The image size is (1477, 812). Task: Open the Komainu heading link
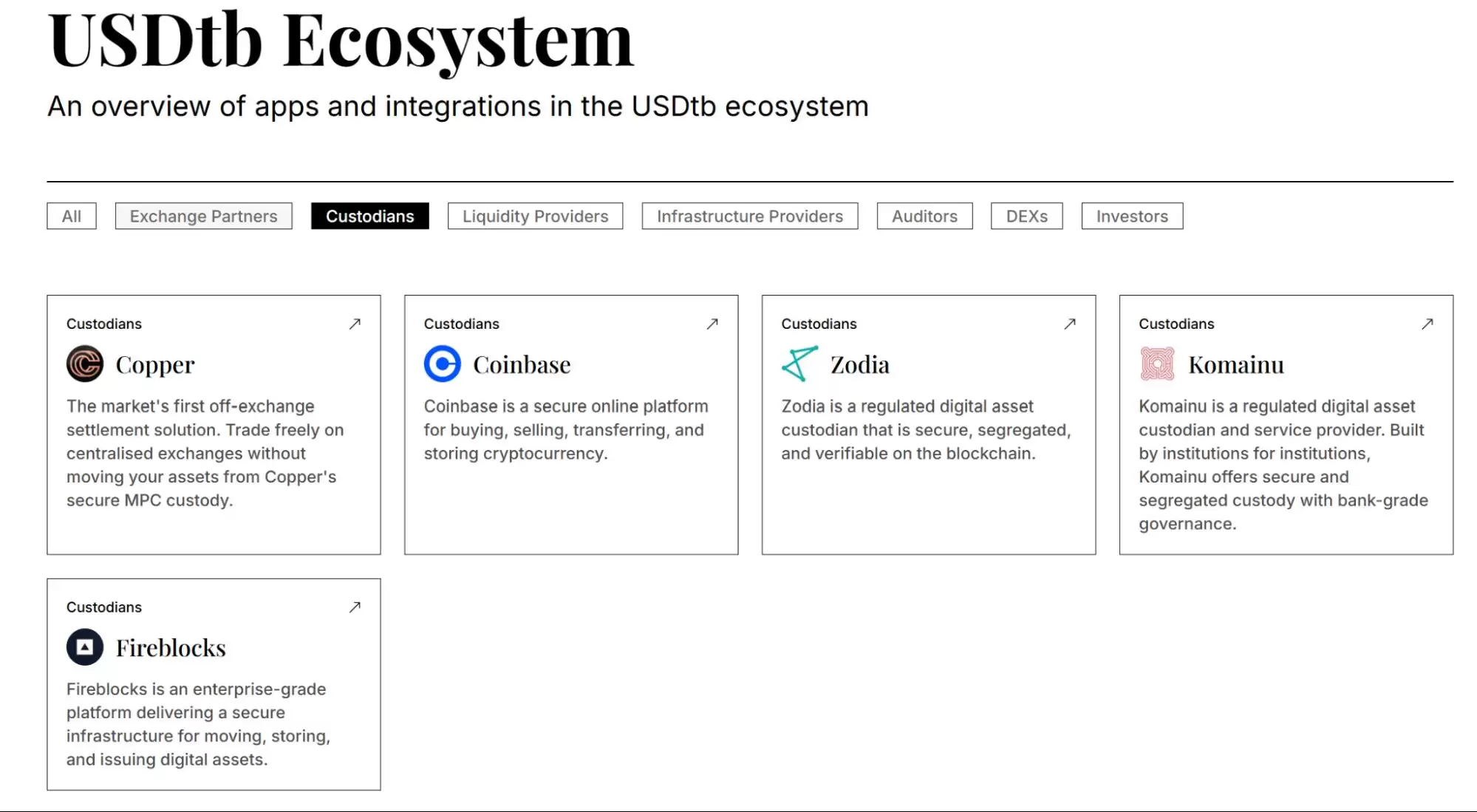pyautogui.click(x=1235, y=365)
